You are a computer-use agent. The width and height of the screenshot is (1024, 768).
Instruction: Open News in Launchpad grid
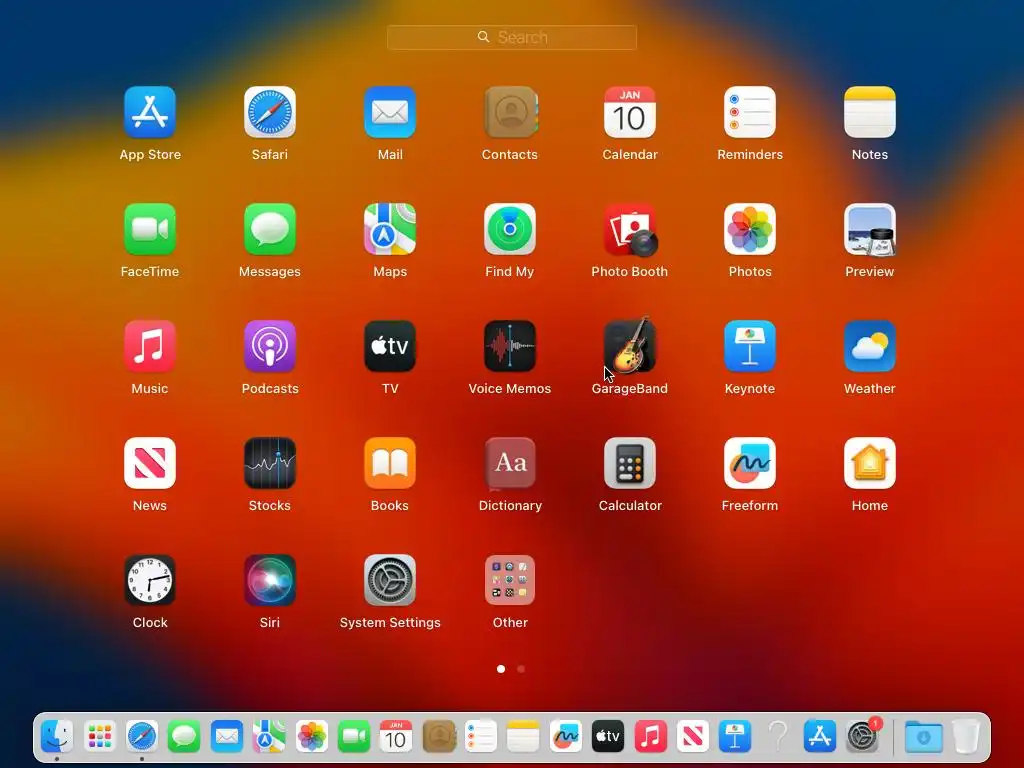(x=150, y=463)
